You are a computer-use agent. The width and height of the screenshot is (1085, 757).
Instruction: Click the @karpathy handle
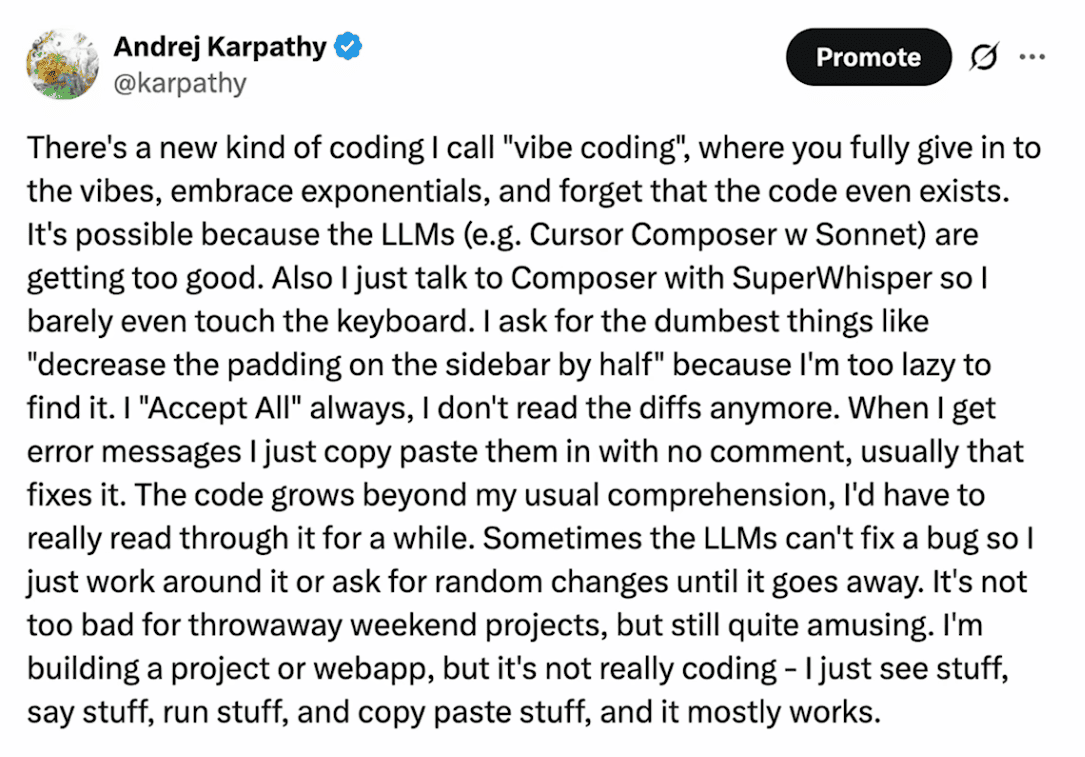point(180,82)
